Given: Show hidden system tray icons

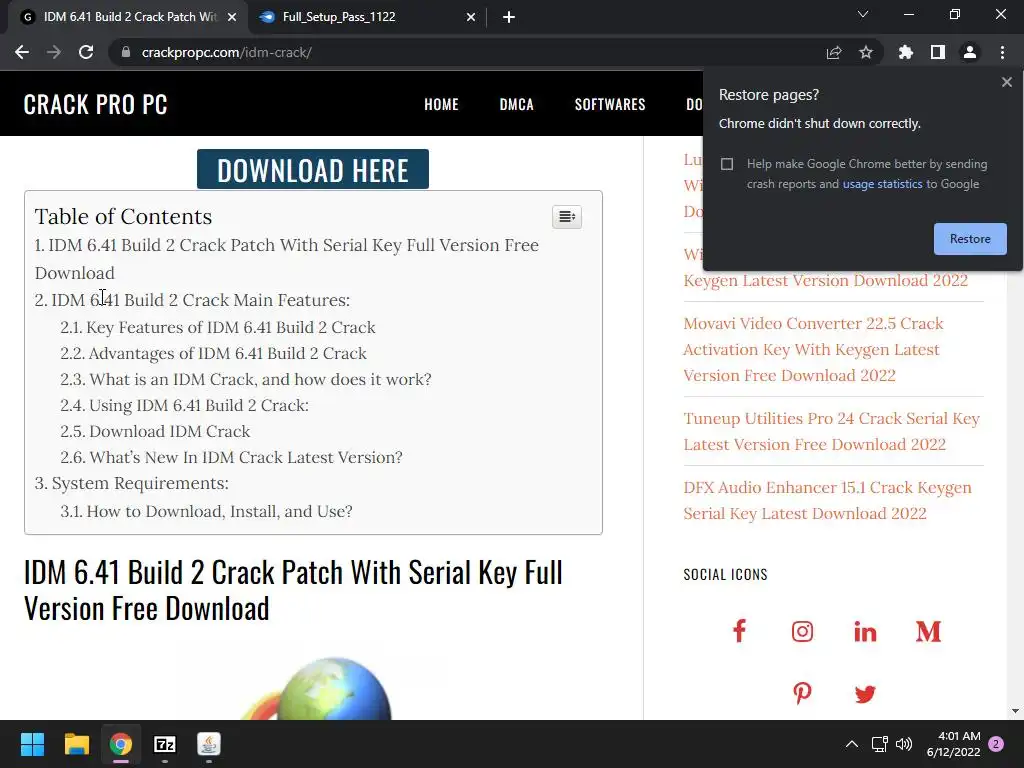Looking at the screenshot, I should 852,744.
